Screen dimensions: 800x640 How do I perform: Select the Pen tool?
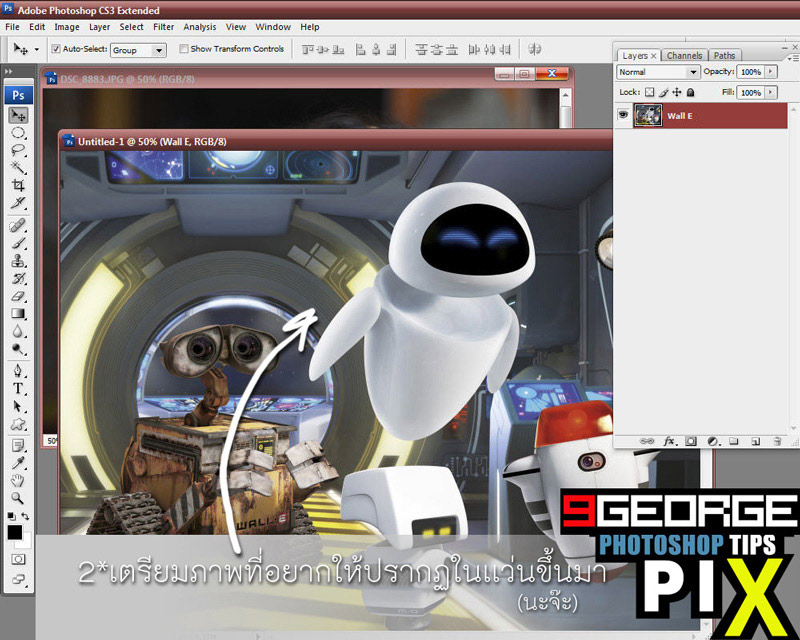[18, 370]
